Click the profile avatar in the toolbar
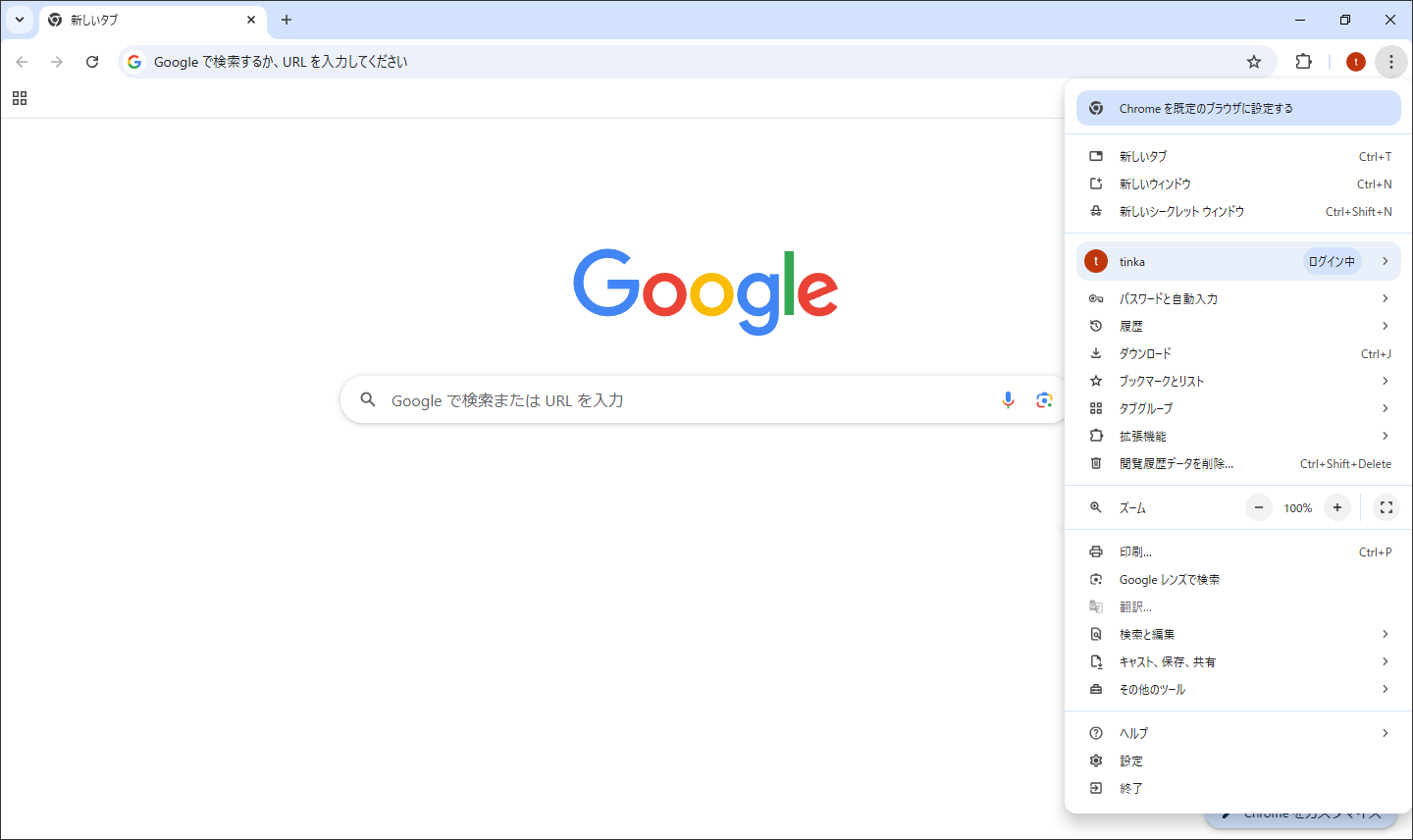The image size is (1413, 840). (x=1356, y=62)
